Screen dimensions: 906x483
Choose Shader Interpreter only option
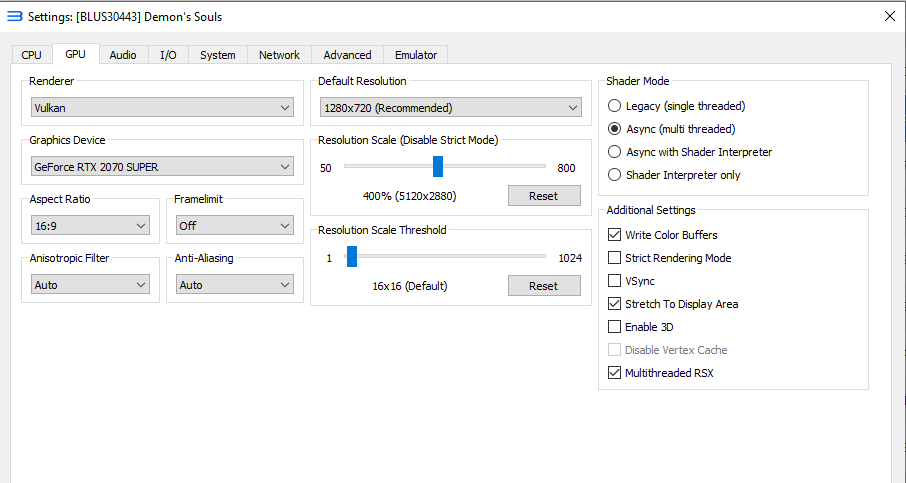[674, 175]
